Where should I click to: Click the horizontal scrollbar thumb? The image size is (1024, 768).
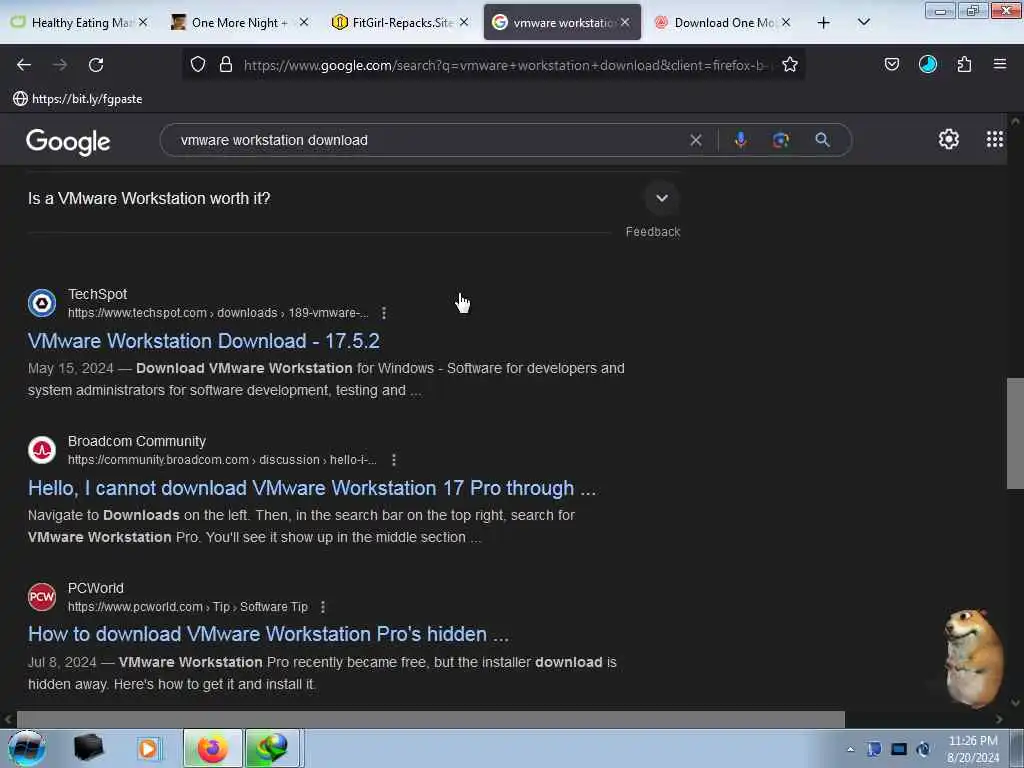tap(430, 719)
